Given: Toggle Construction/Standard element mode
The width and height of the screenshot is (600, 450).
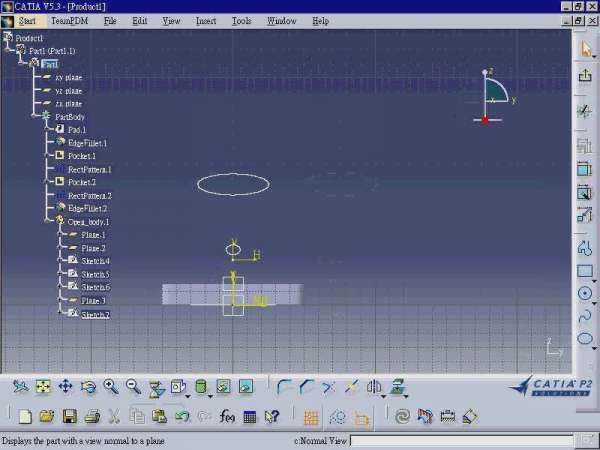Looking at the screenshot, I should coord(337,417).
